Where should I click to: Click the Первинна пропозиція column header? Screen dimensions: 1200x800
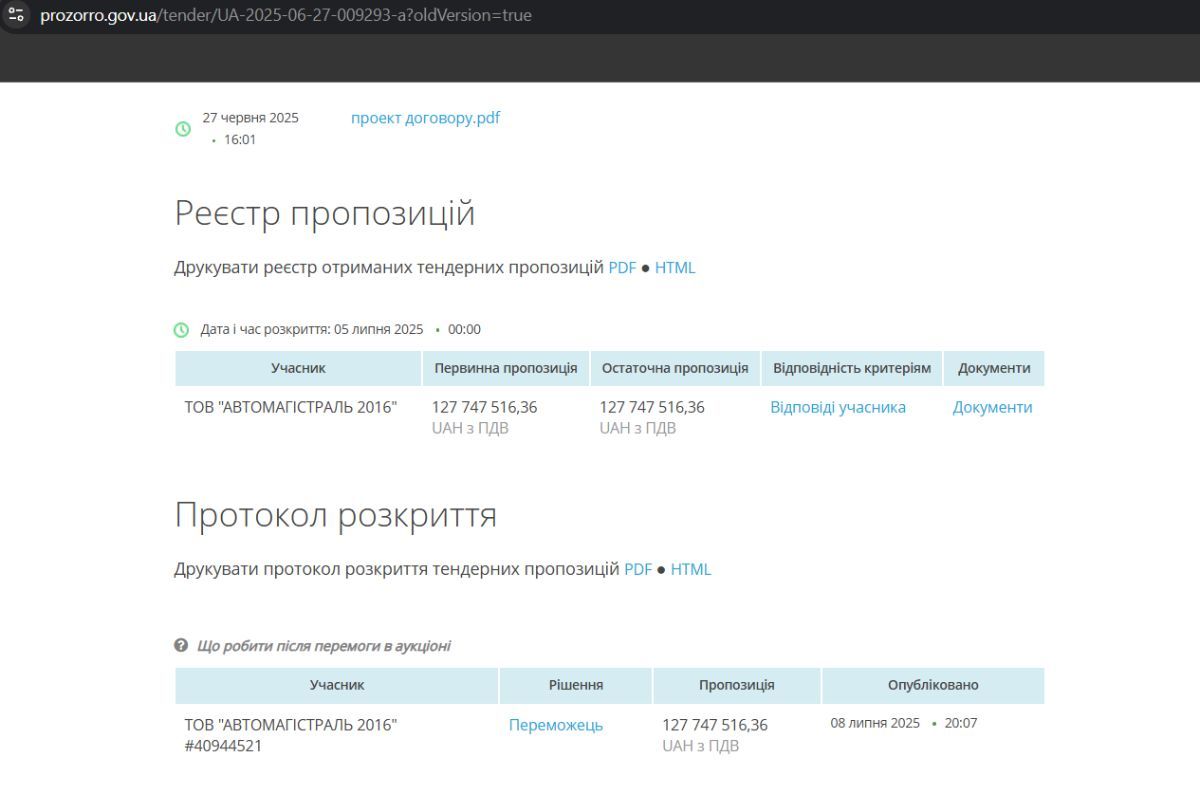pyautogui.click(x=505, y=368)
